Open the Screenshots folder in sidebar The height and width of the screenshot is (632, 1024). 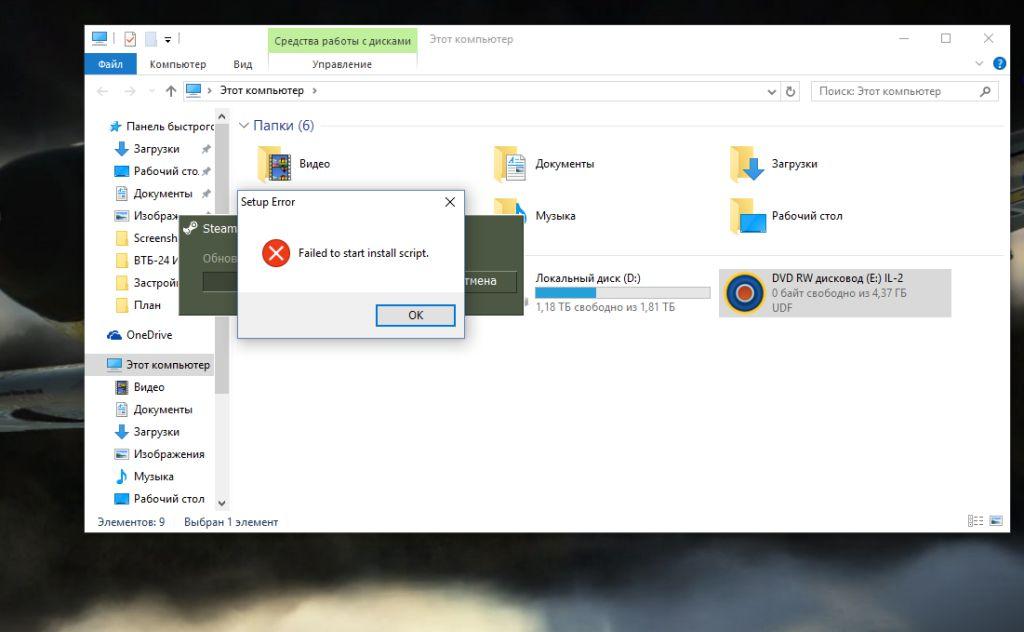[146, 238]
